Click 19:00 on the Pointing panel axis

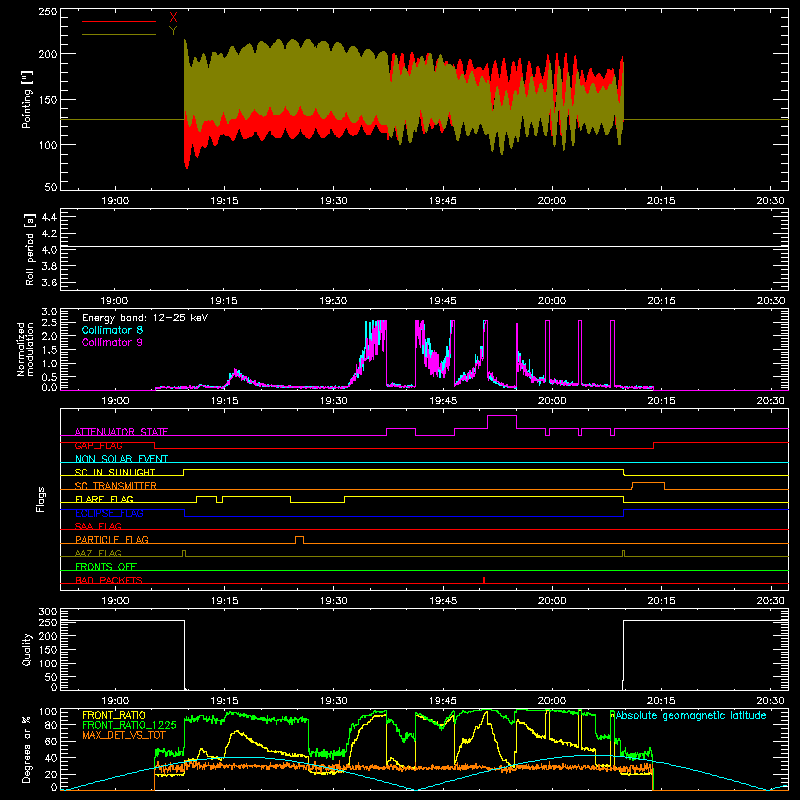115,201
